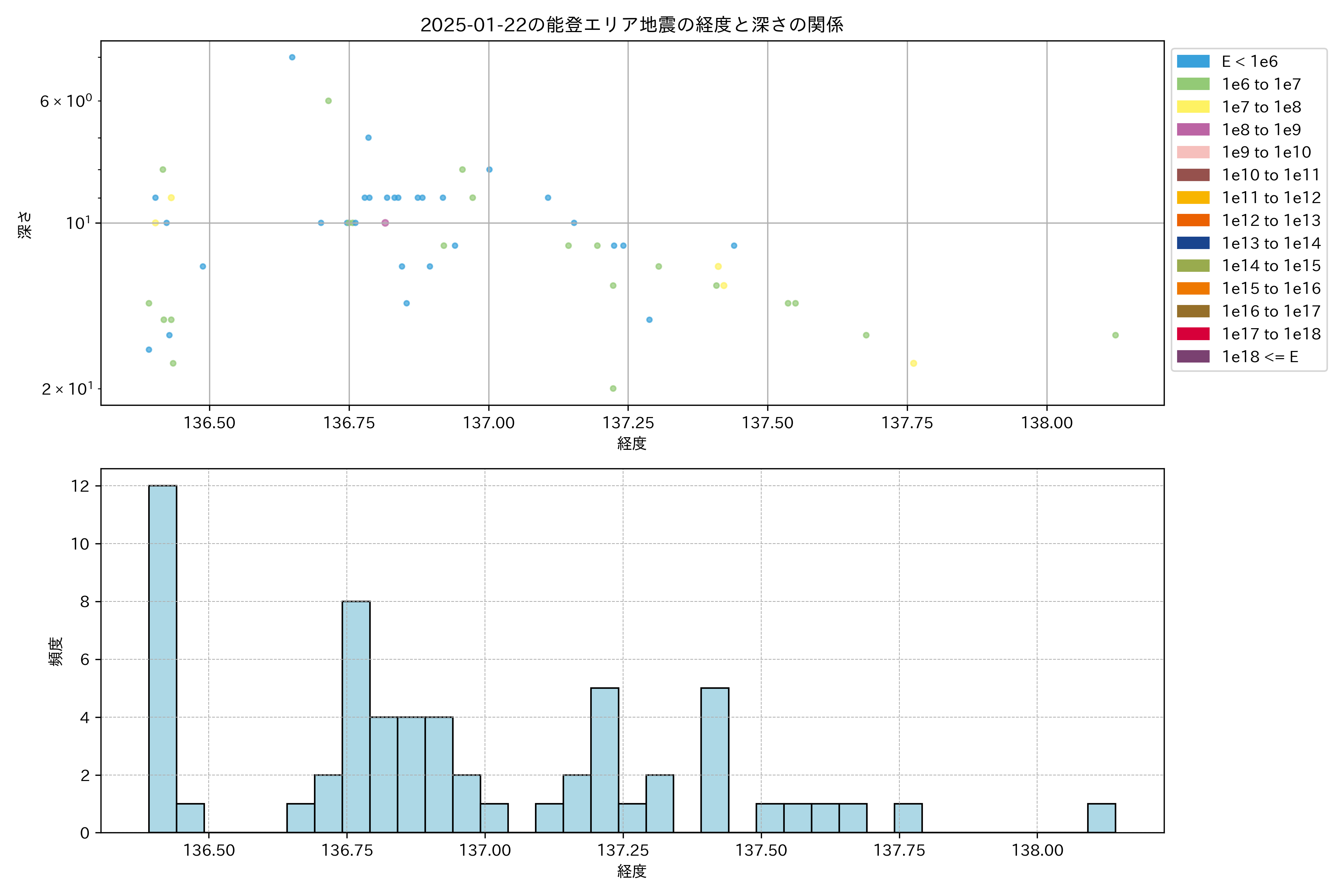The image size is (1344, 896).
Task: Click the yellow scatter point near 137.75
Action: [x=913, y=363]
